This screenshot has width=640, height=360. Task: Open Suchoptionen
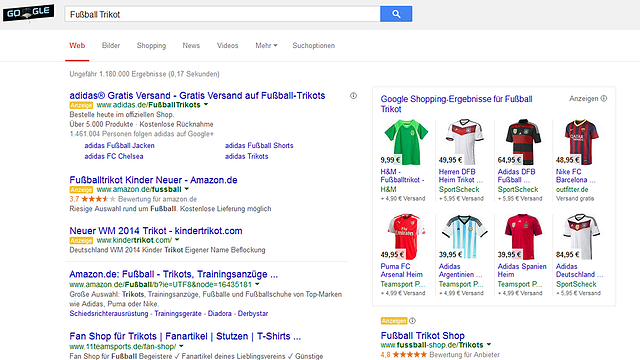pos(313,46)
